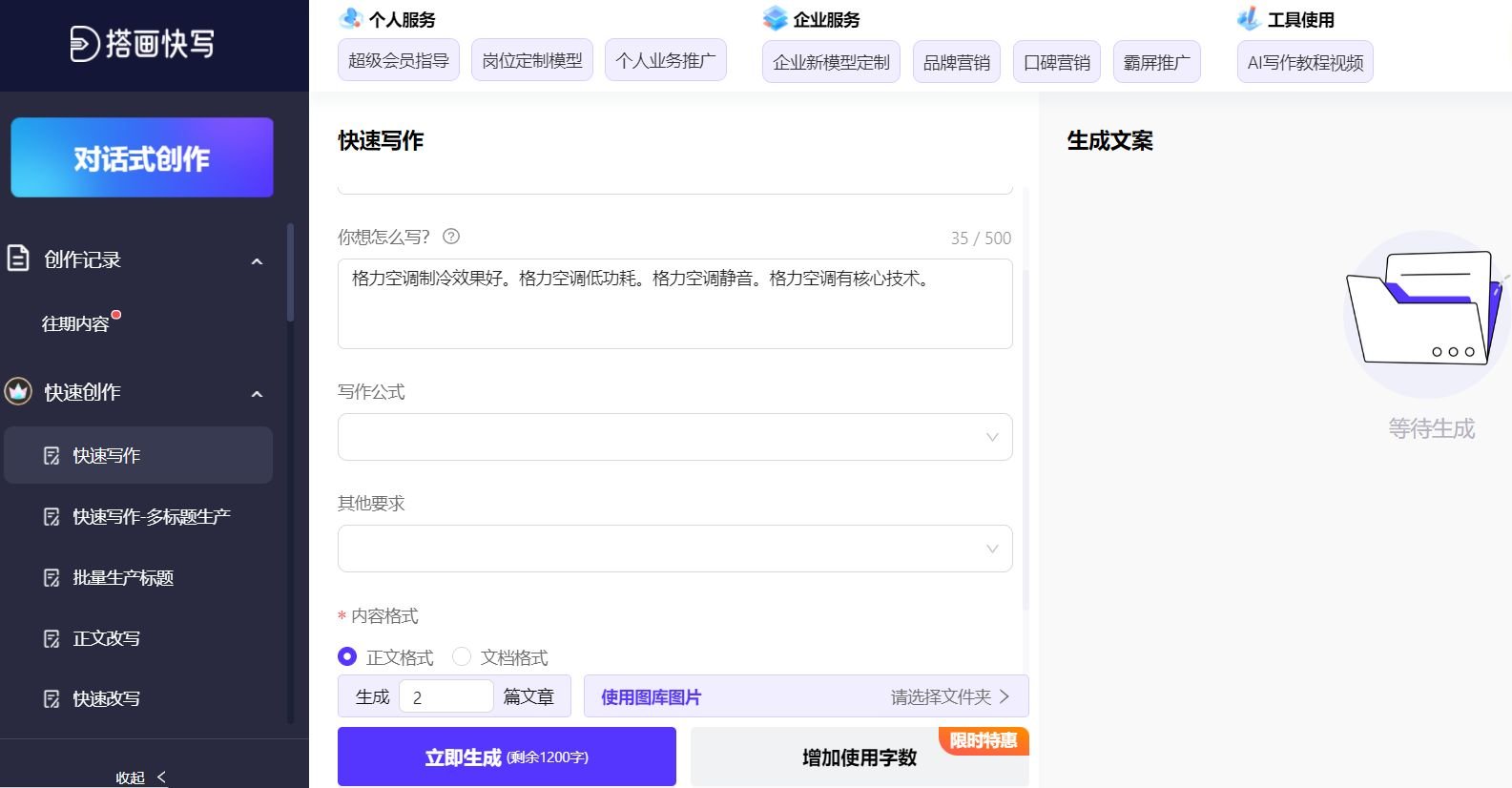Click the article count field showing 2
Image resolution: width=1512 pixels, height=788 pixels.
(x=446, y=696)
